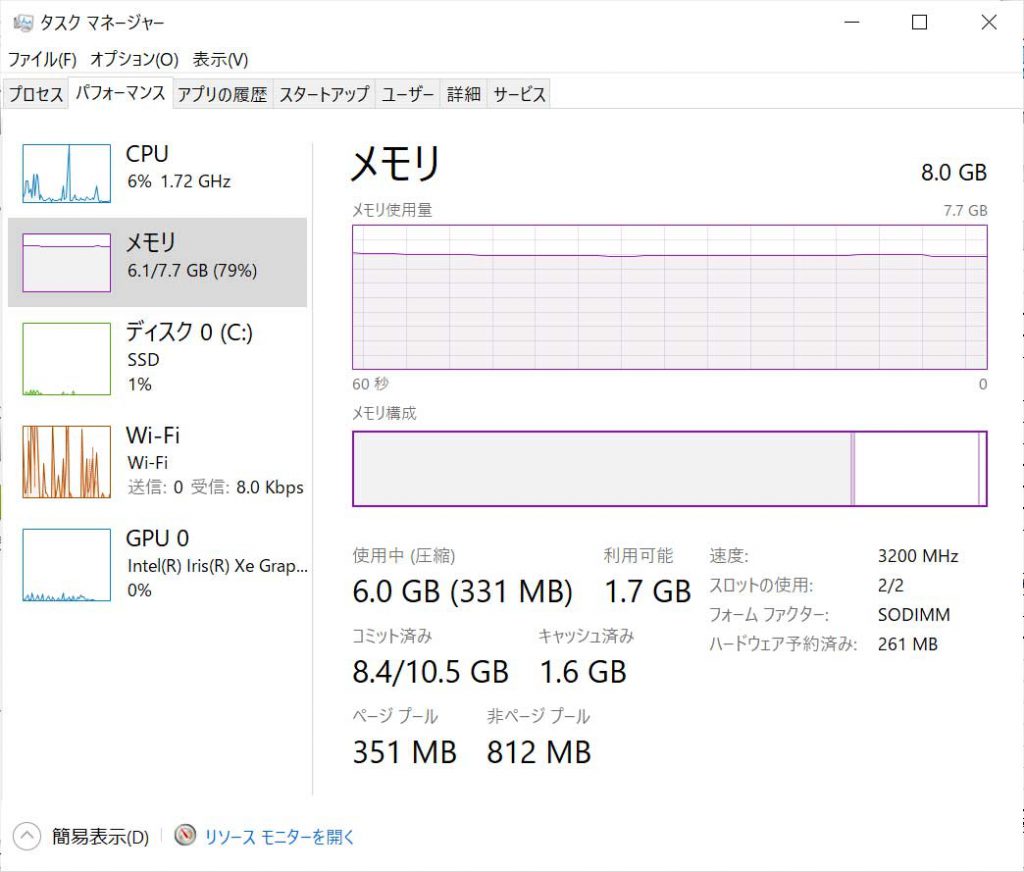Open the 表示(V) menu
The width and height of the screenshot is (1024, 872).
click(220, 60)
